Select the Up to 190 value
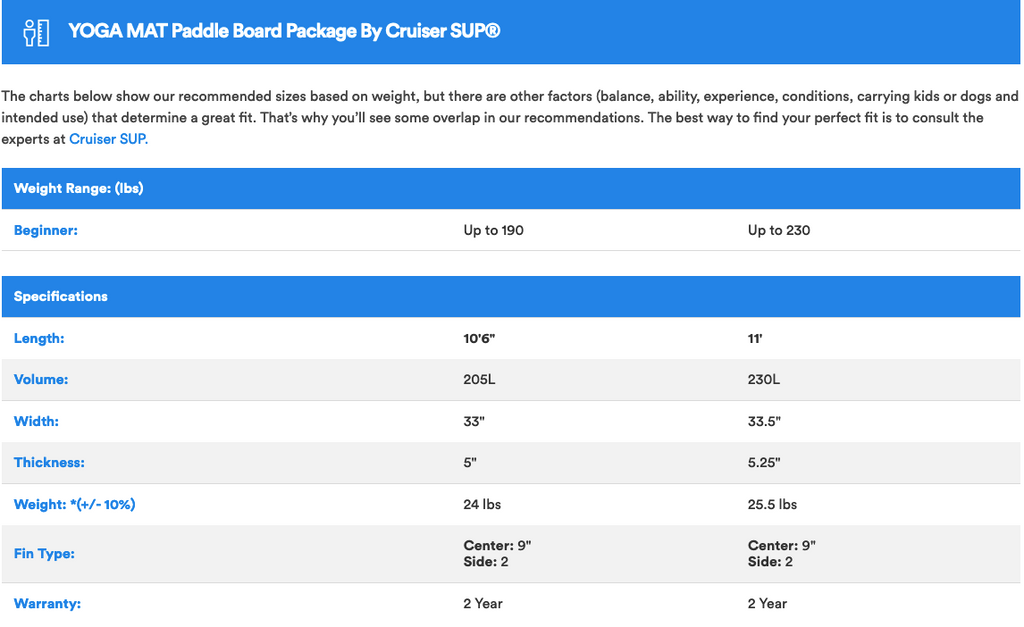This screenshot has height=627, width=1024. point(494,231)
